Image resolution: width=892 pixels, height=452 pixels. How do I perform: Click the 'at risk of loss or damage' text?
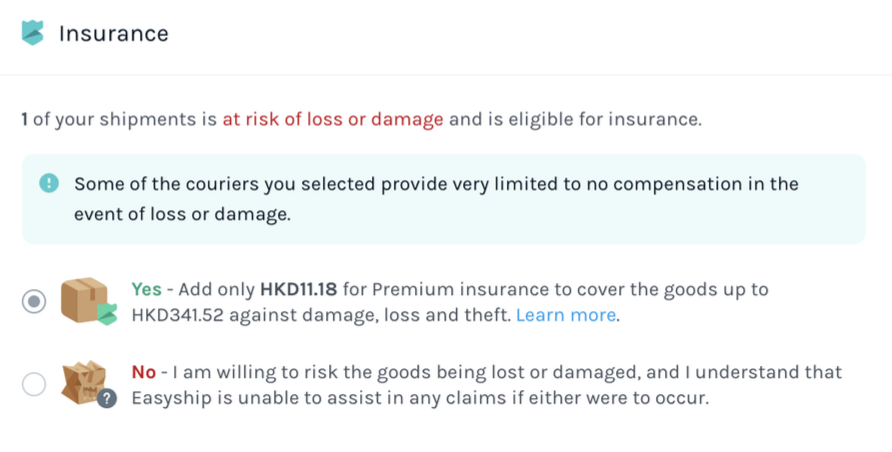pos(332,120)
